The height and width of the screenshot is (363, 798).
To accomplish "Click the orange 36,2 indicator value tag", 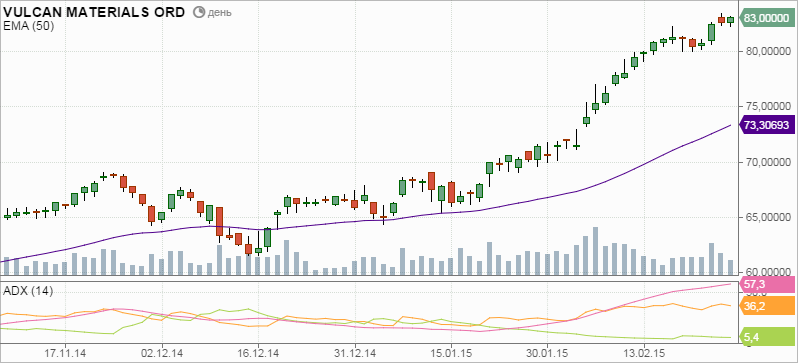I will tap(767, 306).
